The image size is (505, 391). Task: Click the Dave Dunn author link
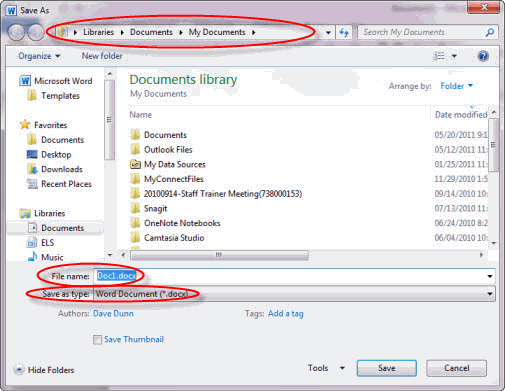pos(113,313)
